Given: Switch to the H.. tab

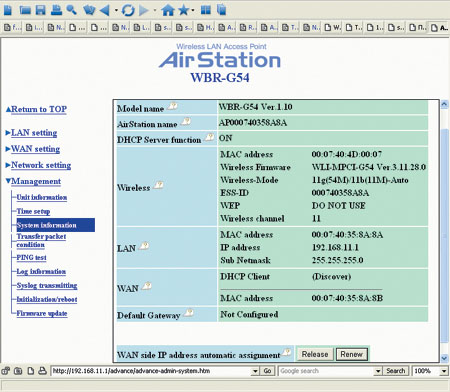Looking at the screenshot, I should click(x=205, y=27).
